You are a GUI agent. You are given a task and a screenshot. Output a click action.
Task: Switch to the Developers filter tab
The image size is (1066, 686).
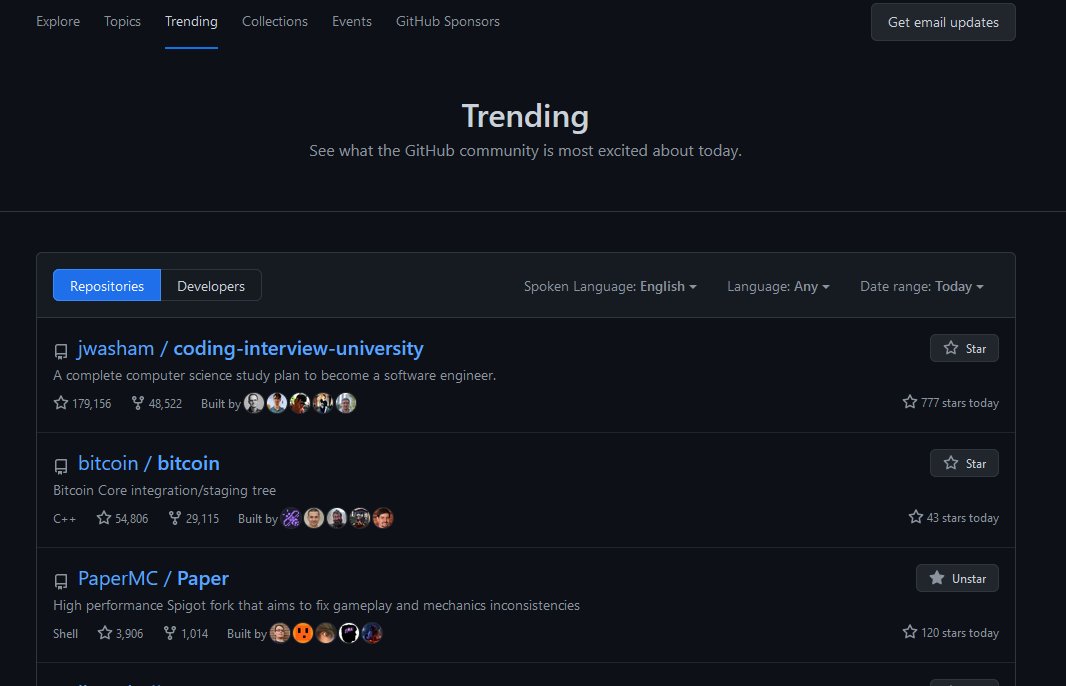point(211,286)
